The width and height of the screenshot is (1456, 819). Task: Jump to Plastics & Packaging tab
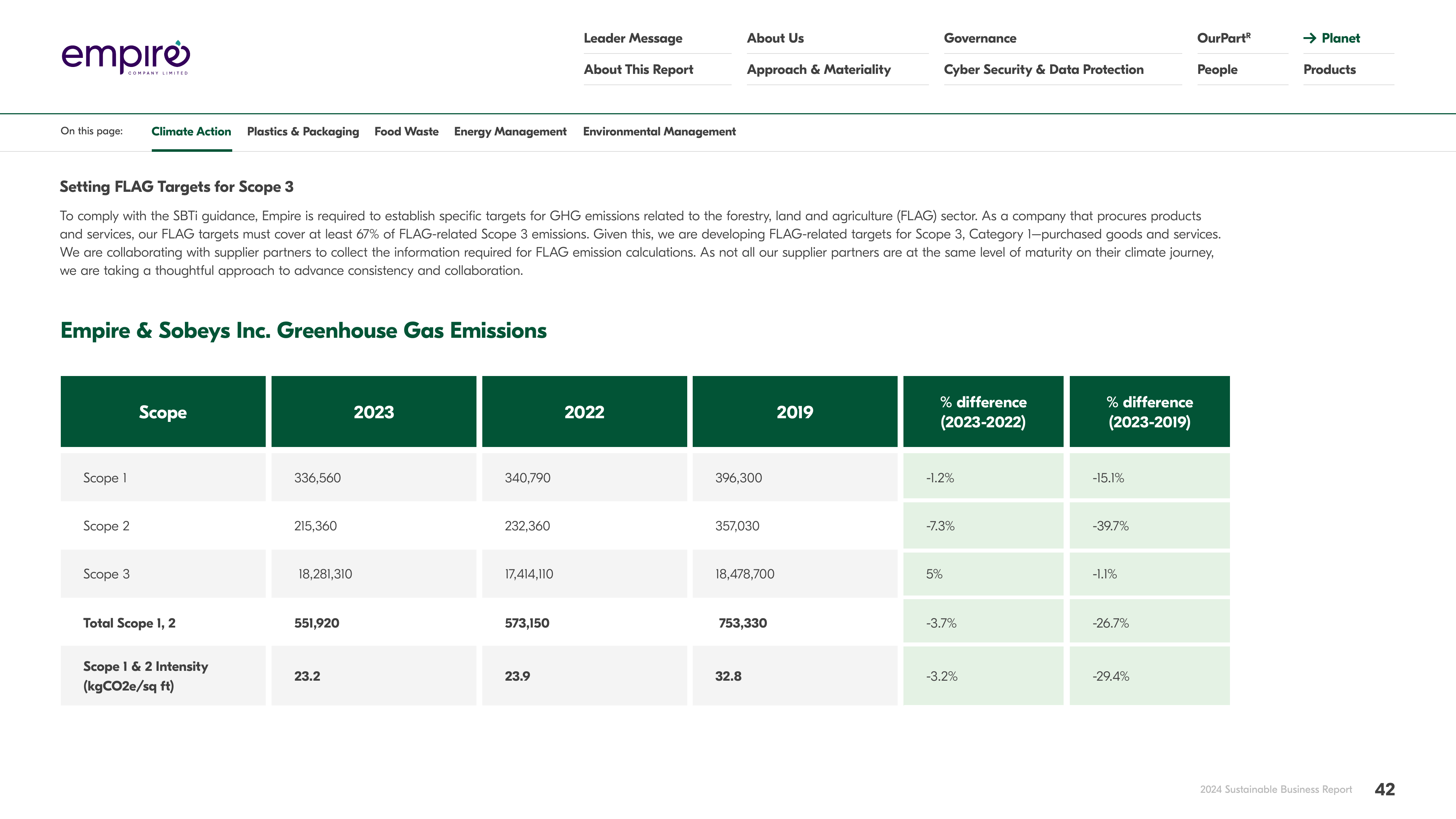(303, 132)
